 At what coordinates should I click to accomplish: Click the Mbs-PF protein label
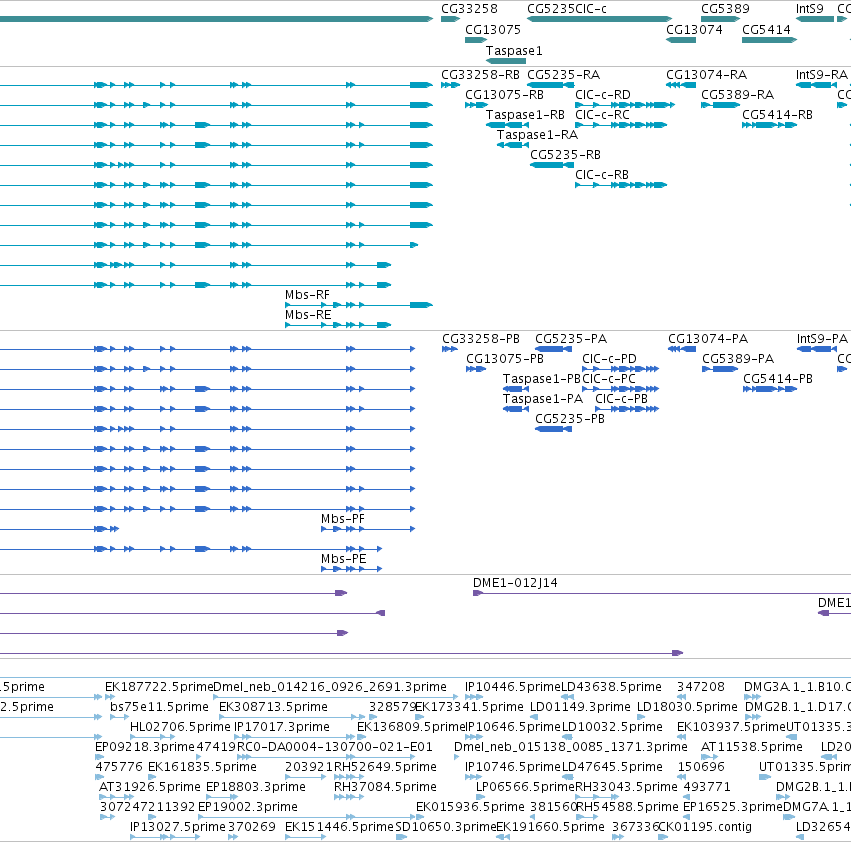[x=343, y=520]
